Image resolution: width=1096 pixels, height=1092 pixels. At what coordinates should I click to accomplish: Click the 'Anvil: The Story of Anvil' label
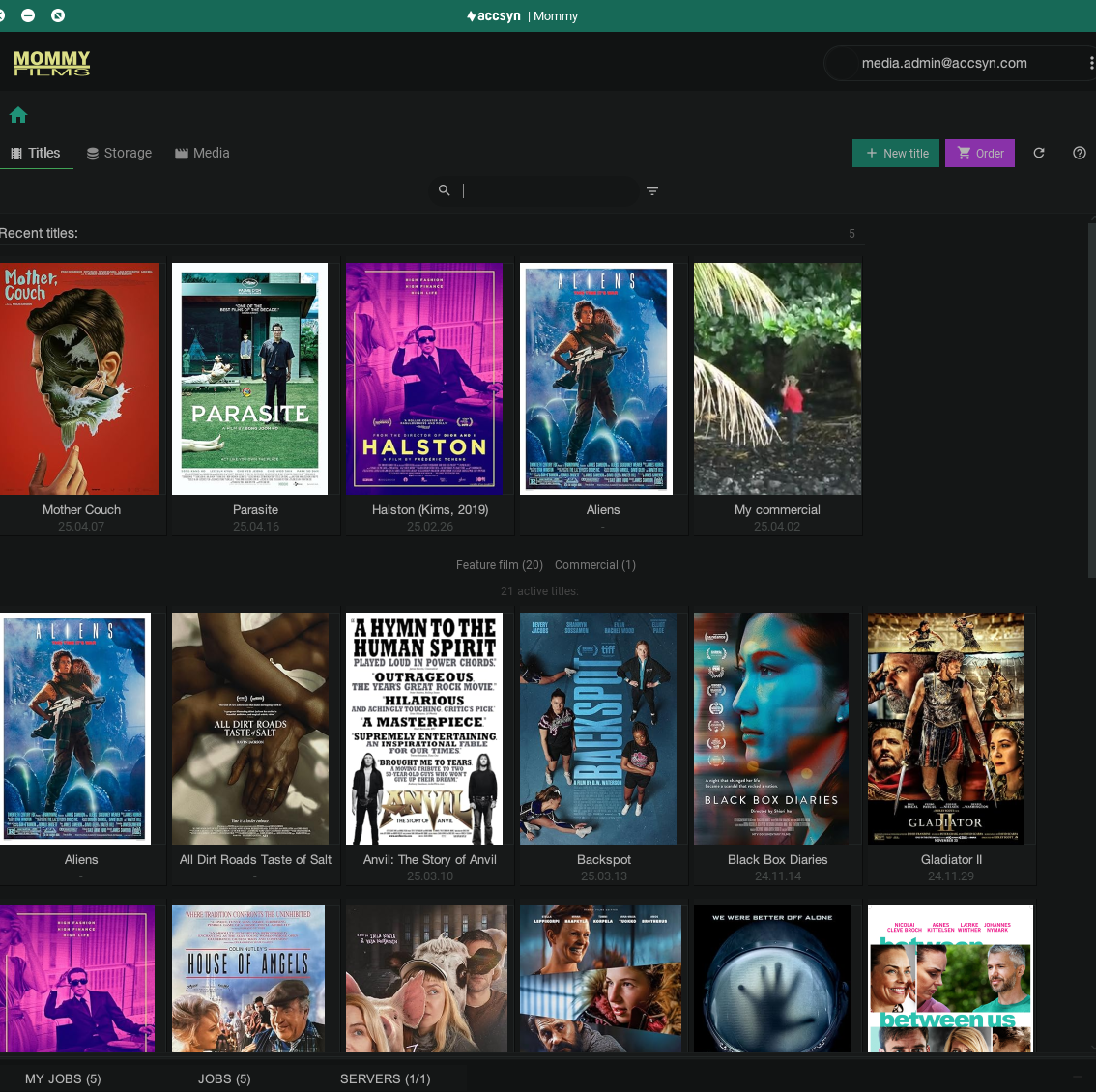(x=430, y=859)
